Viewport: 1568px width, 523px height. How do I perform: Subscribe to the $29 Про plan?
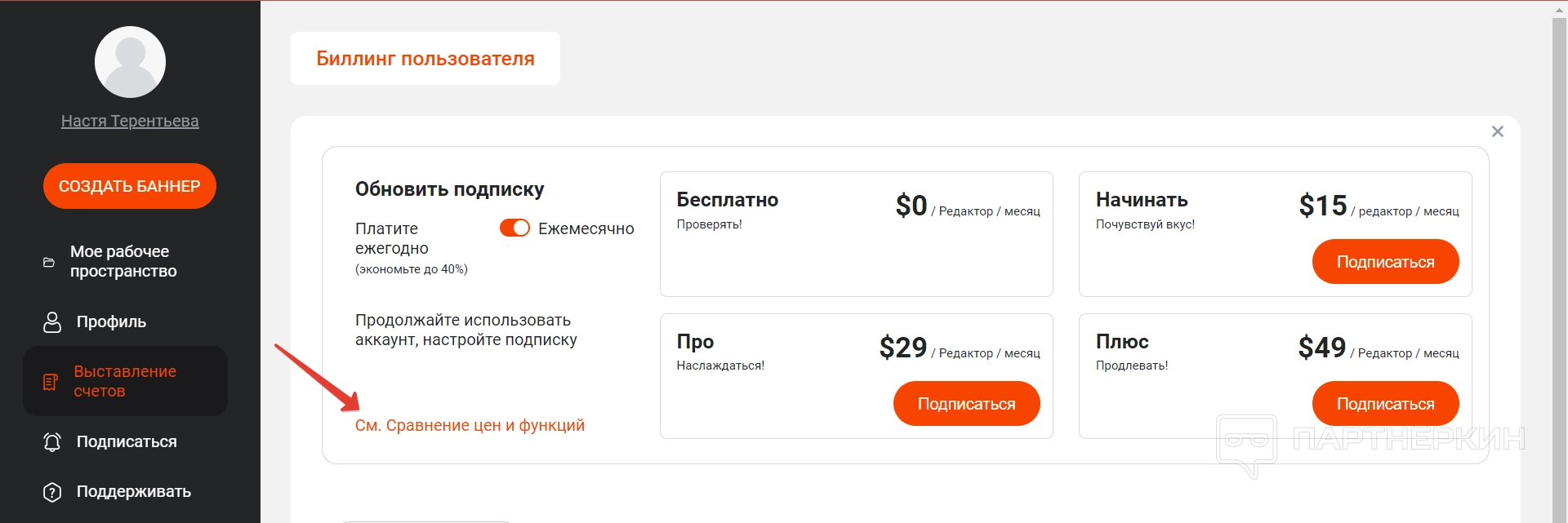pos(966,404)
